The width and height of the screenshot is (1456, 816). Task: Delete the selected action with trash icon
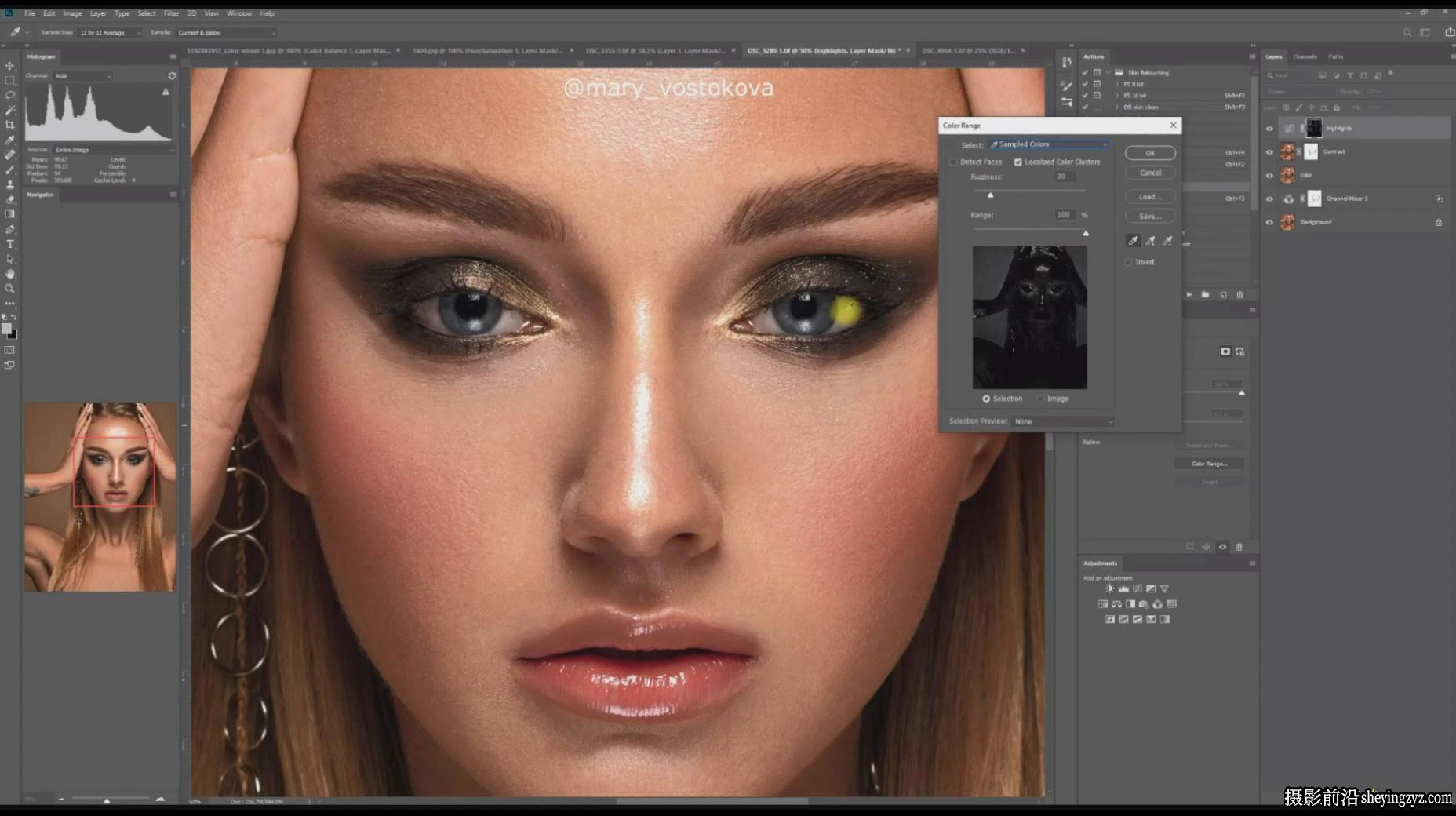[1239, 295]
